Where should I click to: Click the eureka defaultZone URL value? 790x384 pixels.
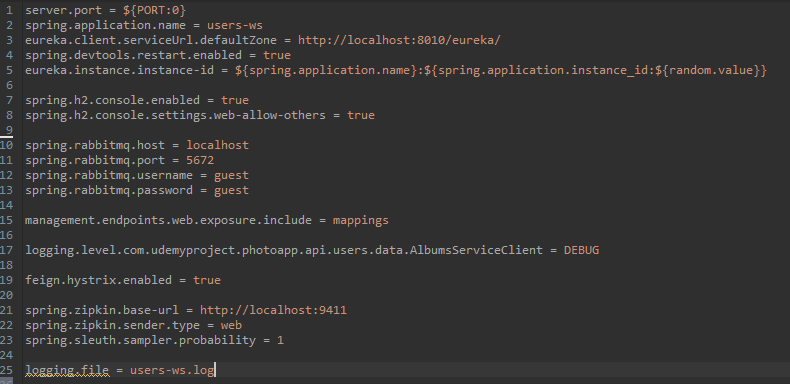coord(399,40)
